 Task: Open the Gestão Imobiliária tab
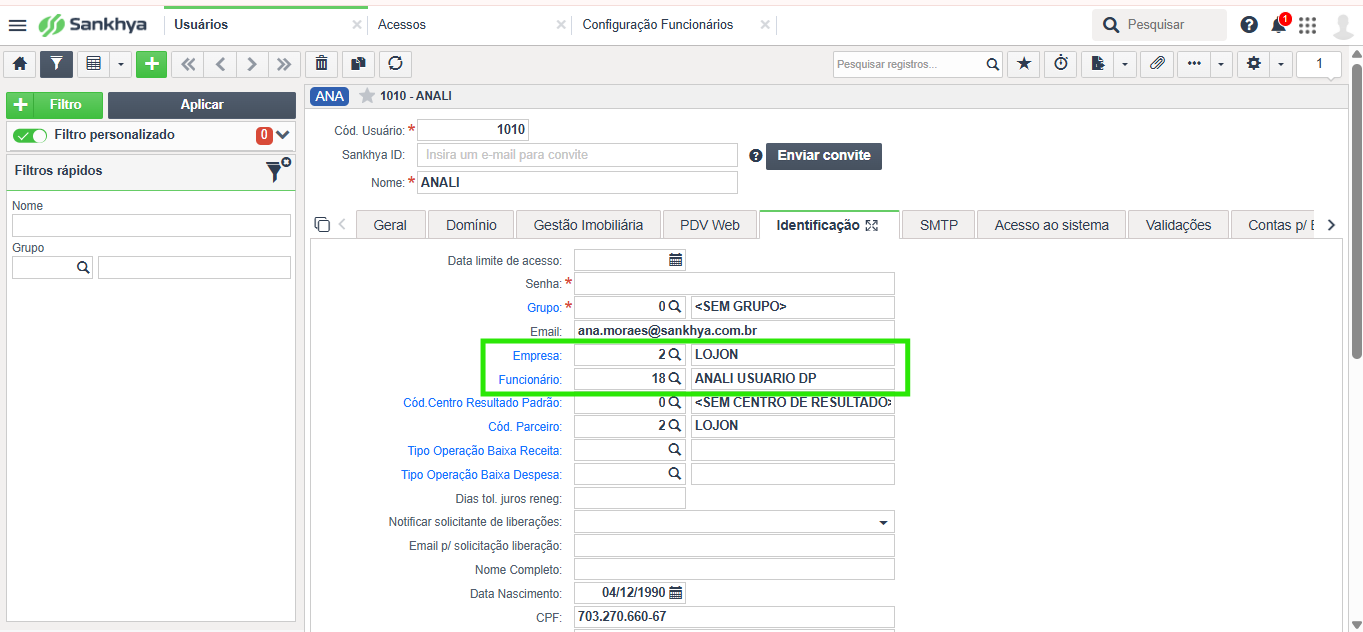coord(588,225)
